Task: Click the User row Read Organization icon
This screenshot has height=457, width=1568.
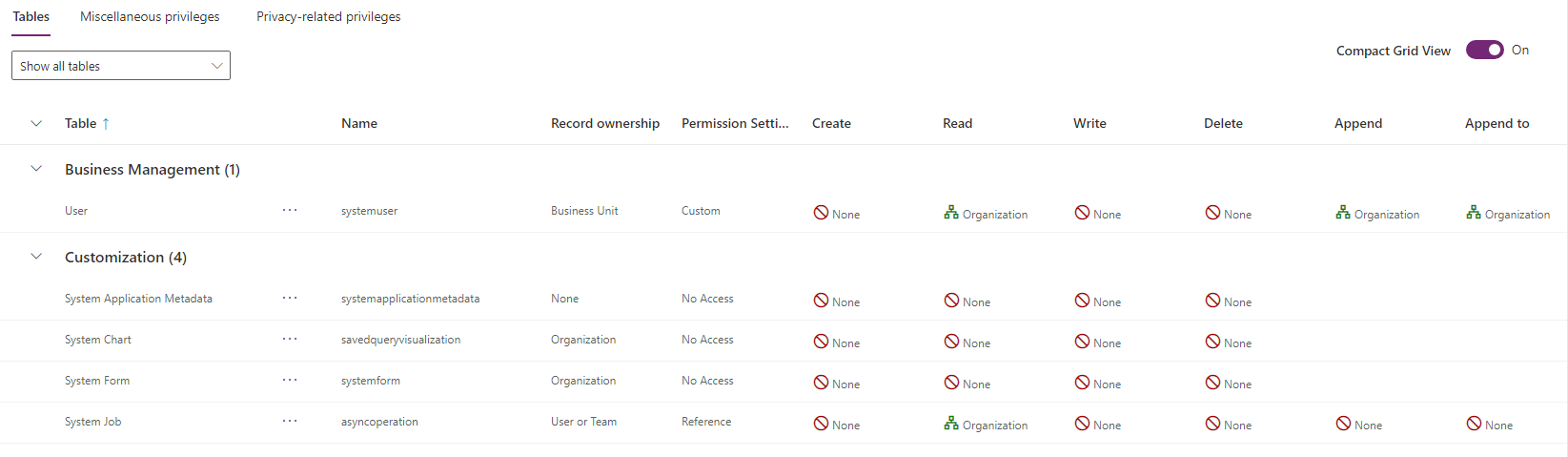Action: pyautogui.click(x=950, y=213)
